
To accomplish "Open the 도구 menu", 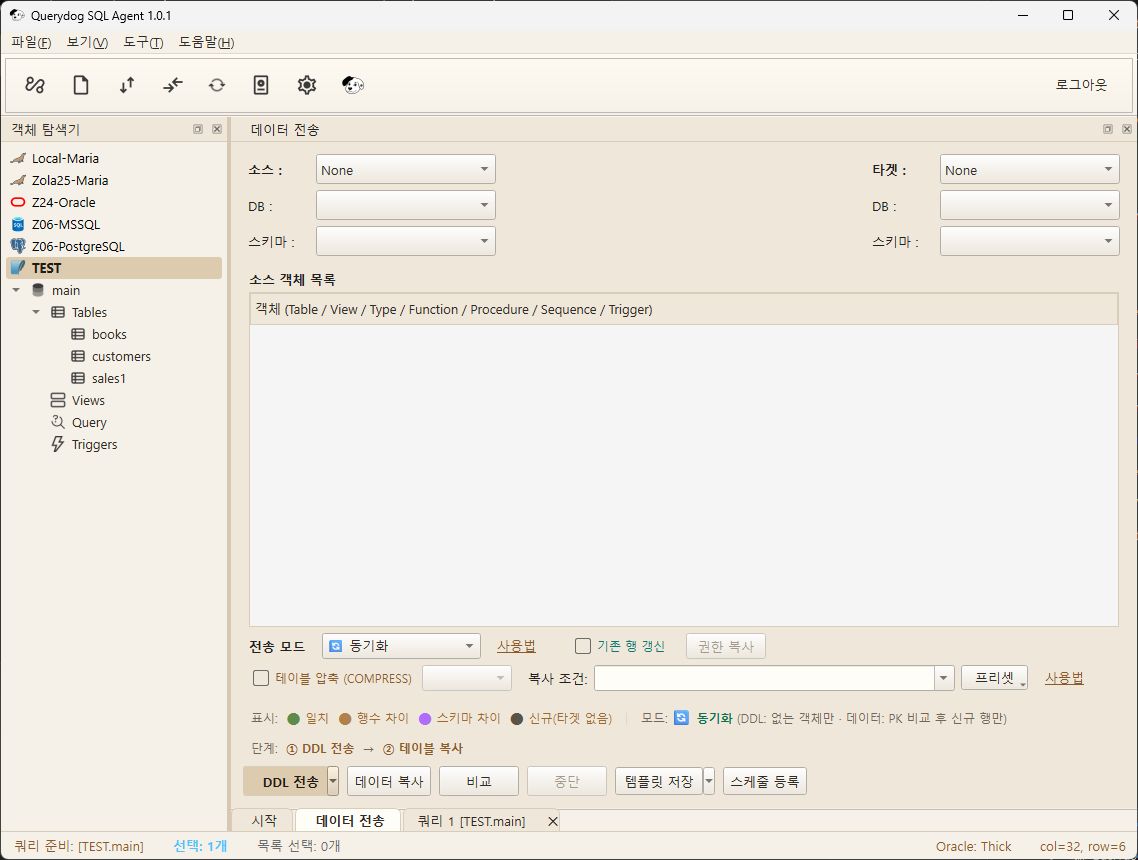I will 143,42.
